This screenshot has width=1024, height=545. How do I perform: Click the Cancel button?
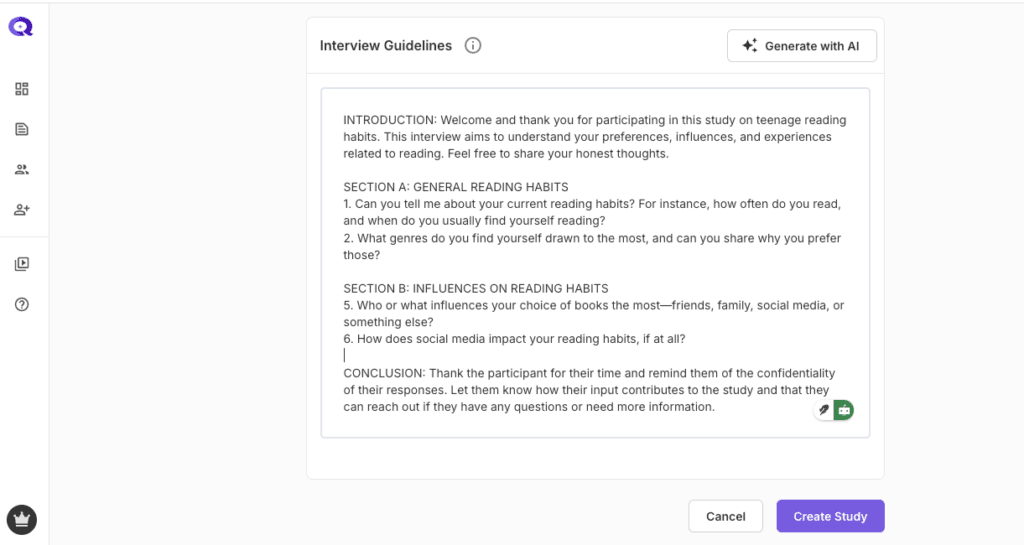pyautogui.click(x=725, y=516)
